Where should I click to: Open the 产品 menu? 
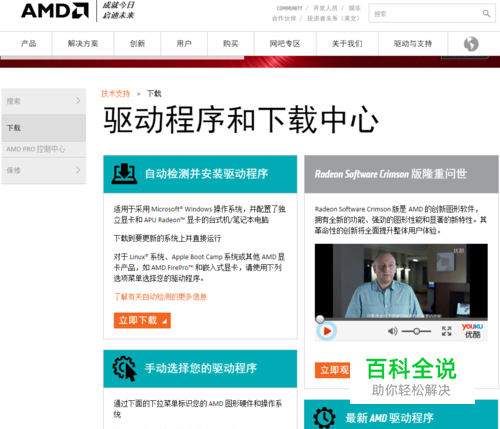click(x=29, y=44)
